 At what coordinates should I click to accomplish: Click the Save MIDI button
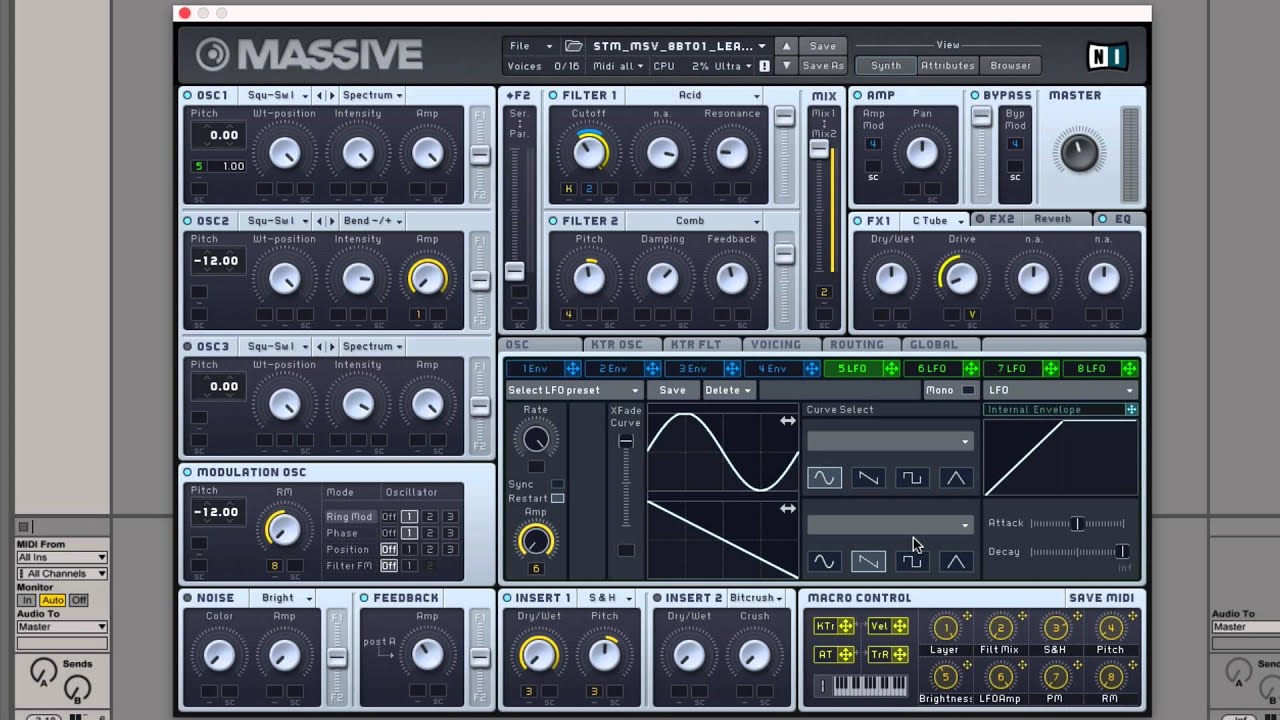[x=1101, y=598]
